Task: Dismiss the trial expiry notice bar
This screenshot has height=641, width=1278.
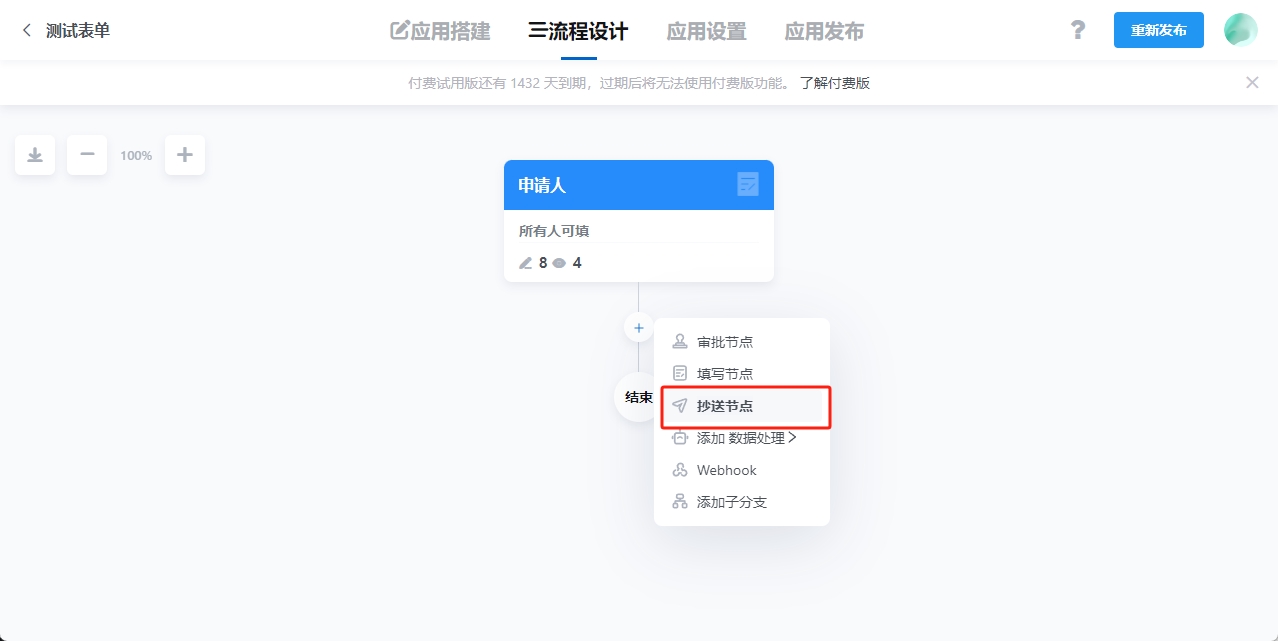Action: 1252,82
